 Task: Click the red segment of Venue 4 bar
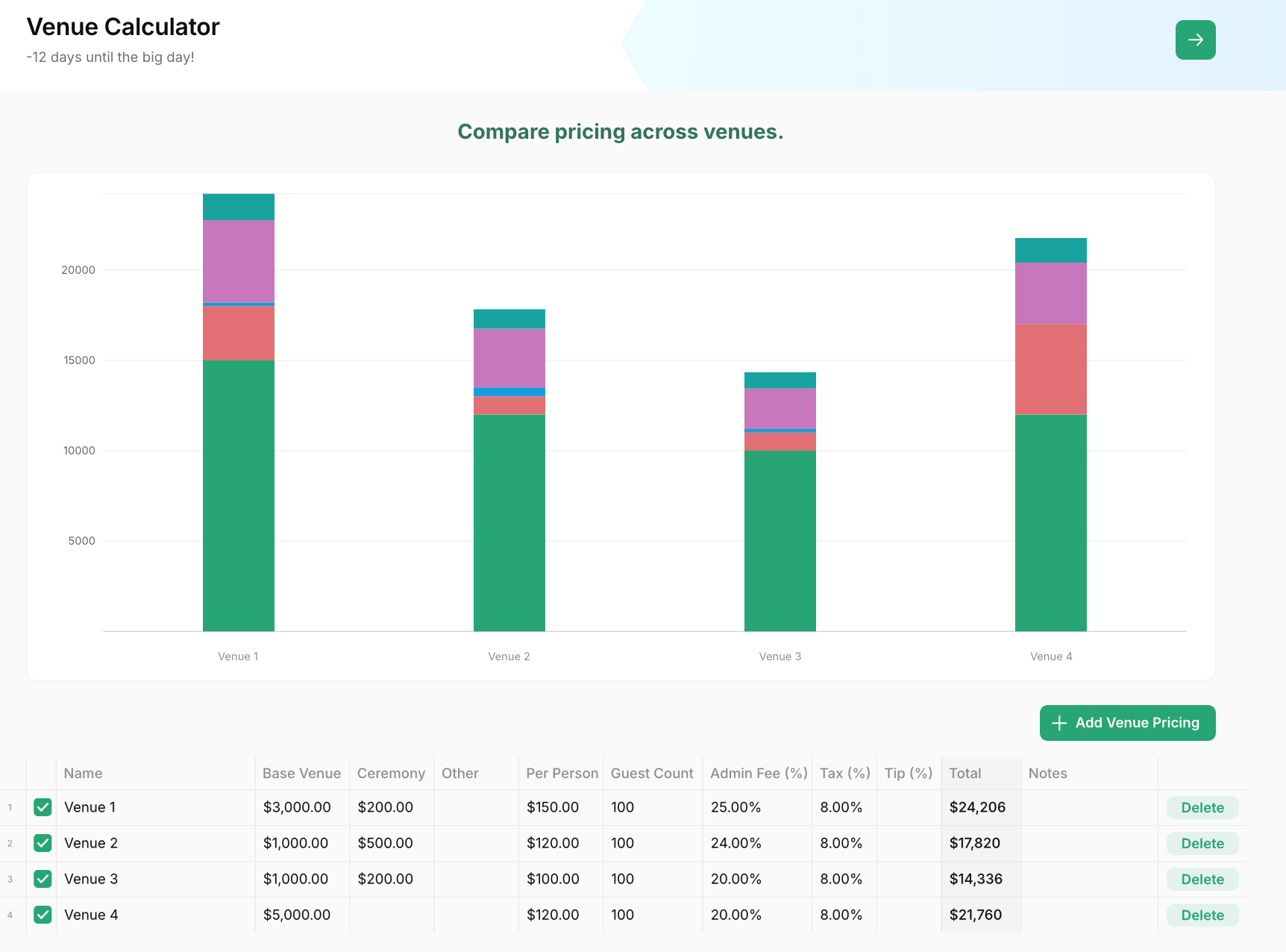(1050, 369)
